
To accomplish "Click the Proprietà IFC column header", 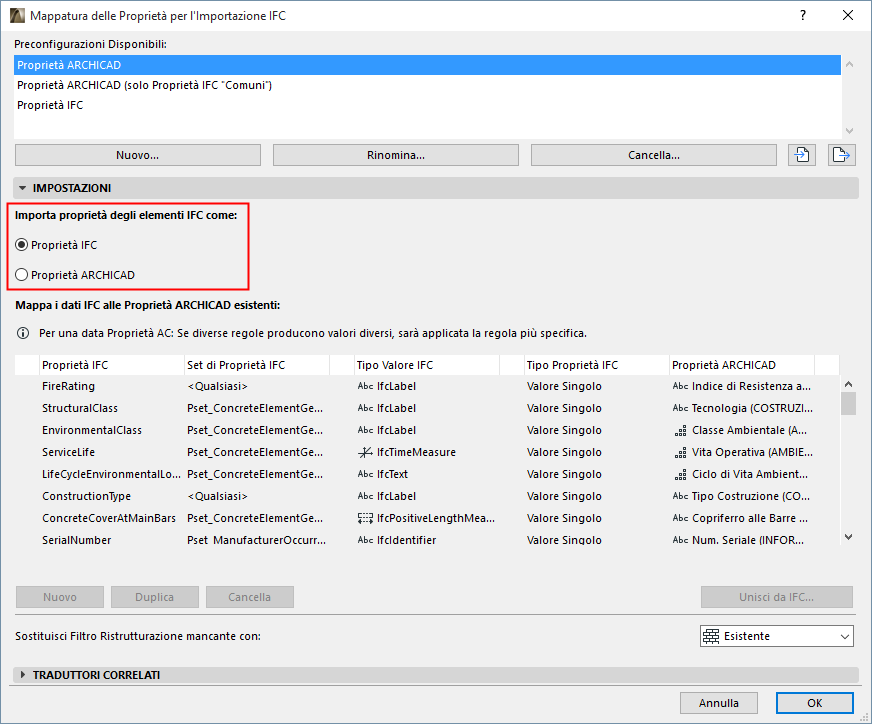I will 111,365.
